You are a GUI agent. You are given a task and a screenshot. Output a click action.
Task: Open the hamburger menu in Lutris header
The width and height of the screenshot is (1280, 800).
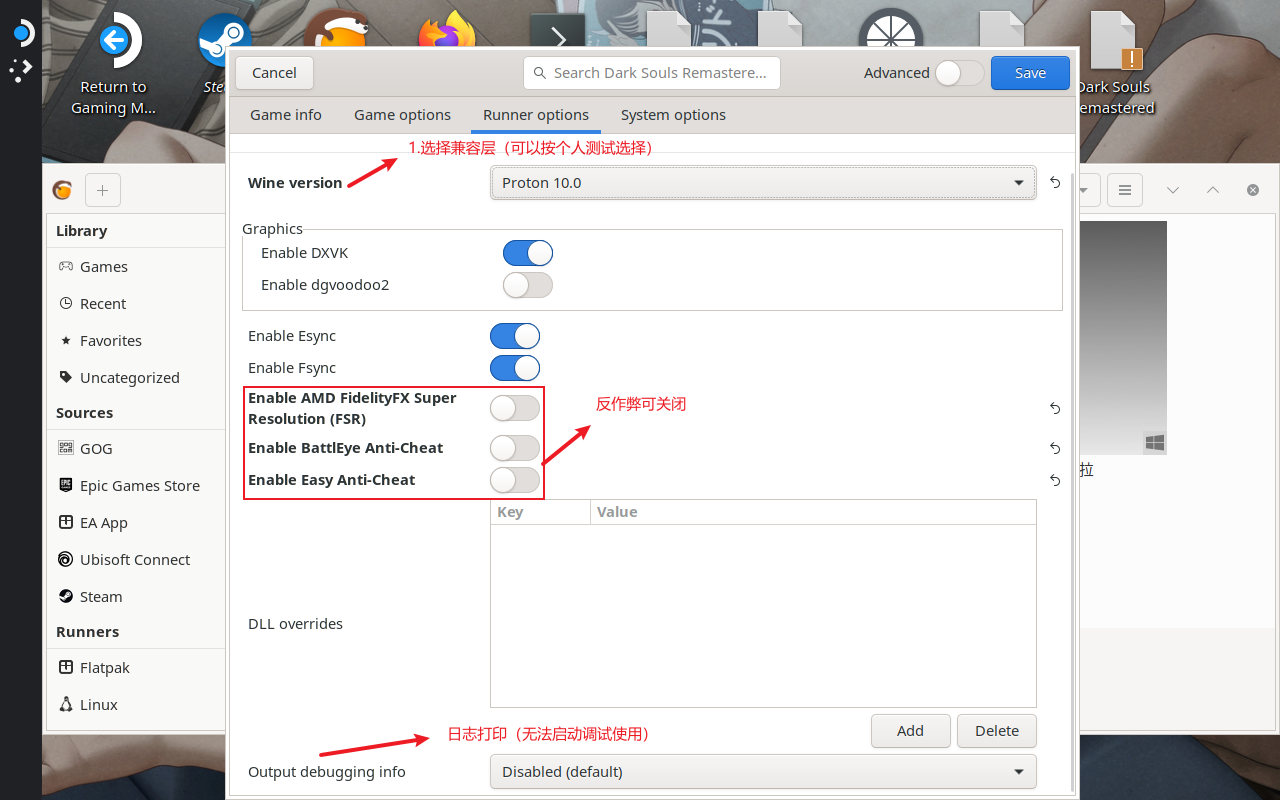pos(1125,190)
